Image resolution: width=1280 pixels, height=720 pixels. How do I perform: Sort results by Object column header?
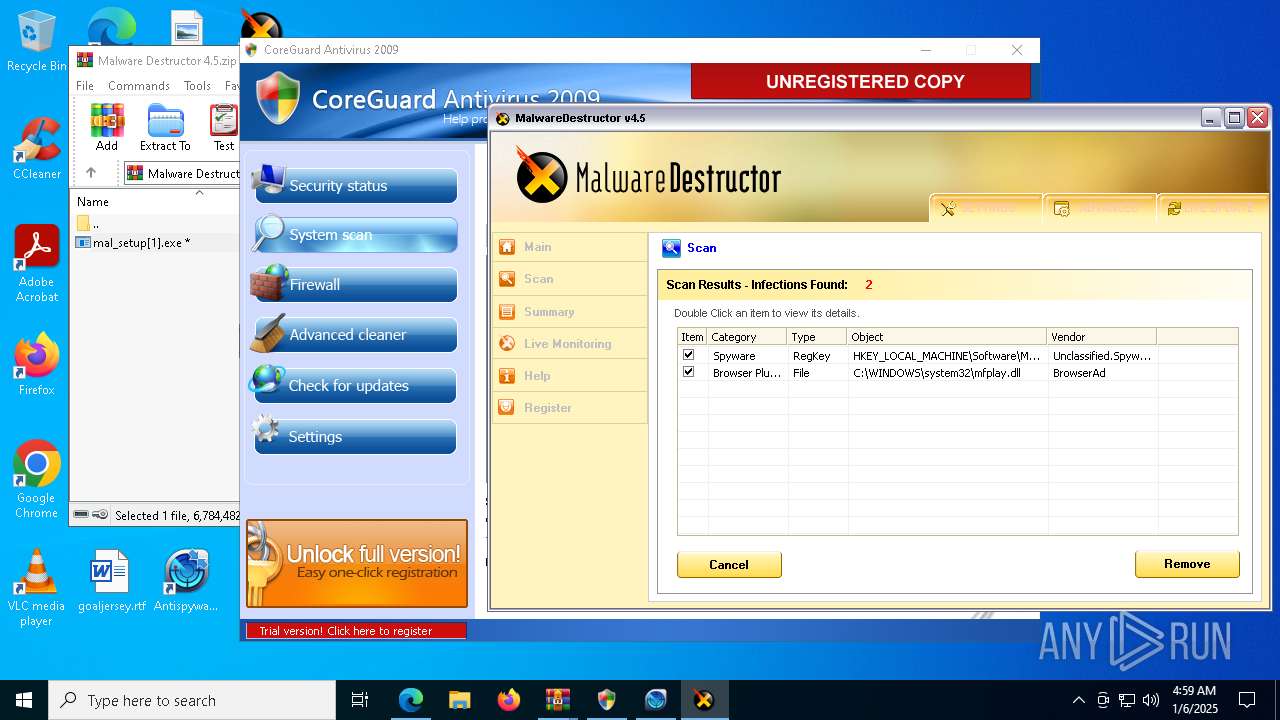[946, 337]
